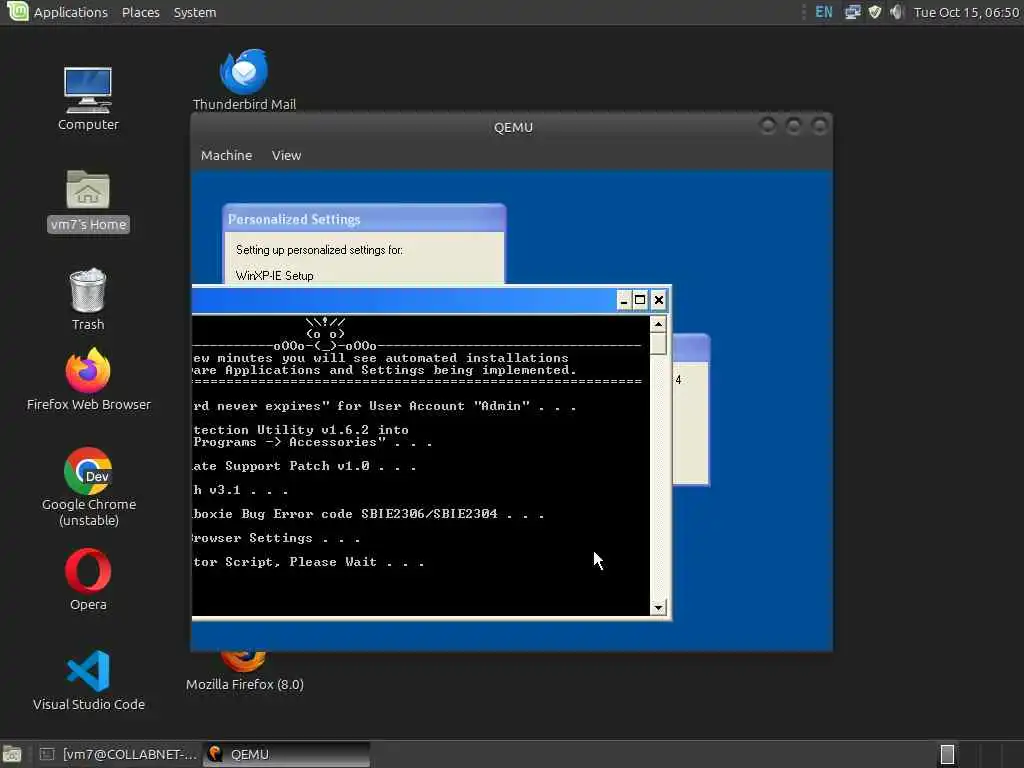Image resolution: width=1024 pixels, height=768 pixels.
Task: Open the Places menu
Action: (140, 12)
